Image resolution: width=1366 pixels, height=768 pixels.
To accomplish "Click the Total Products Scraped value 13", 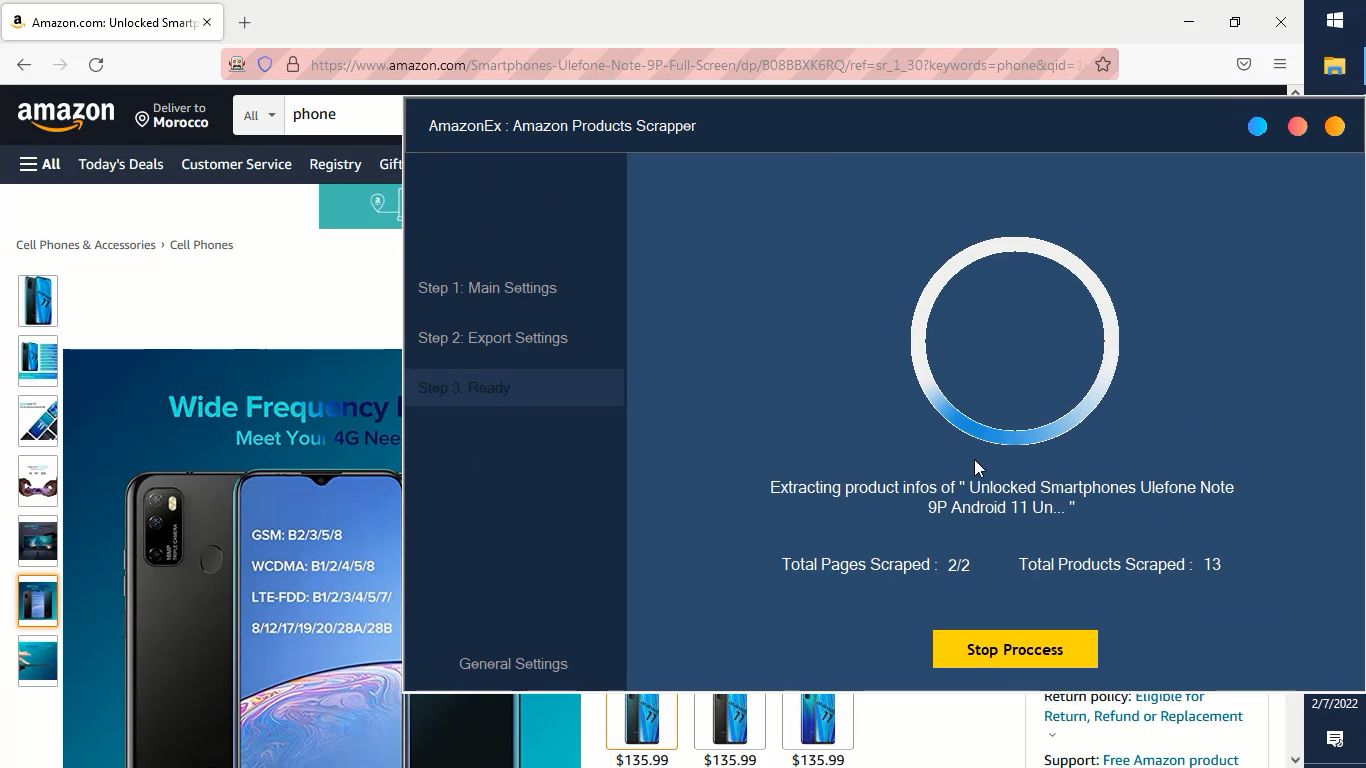I will 1212,565.
